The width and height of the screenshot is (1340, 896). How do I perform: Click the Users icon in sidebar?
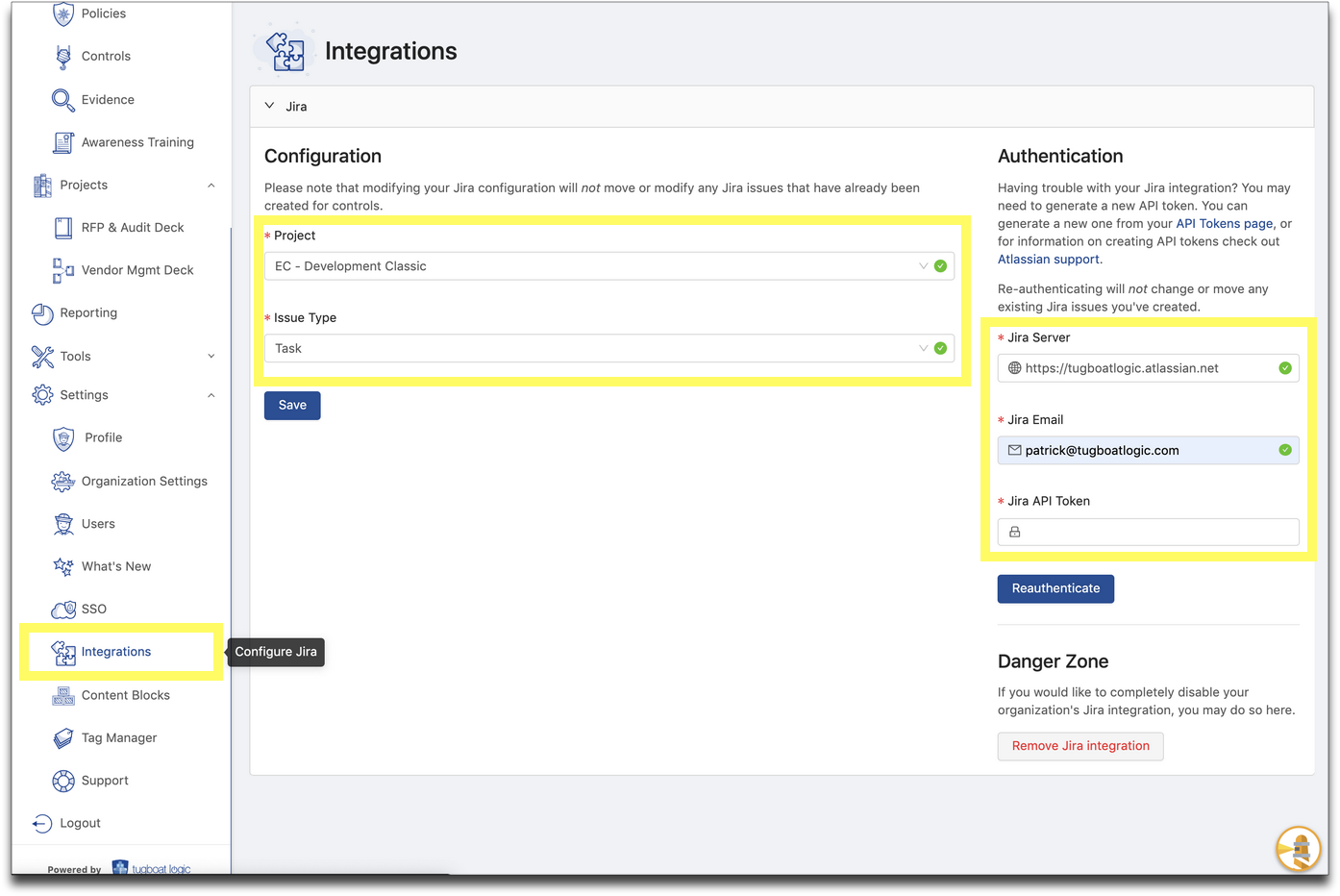point(63,524)
